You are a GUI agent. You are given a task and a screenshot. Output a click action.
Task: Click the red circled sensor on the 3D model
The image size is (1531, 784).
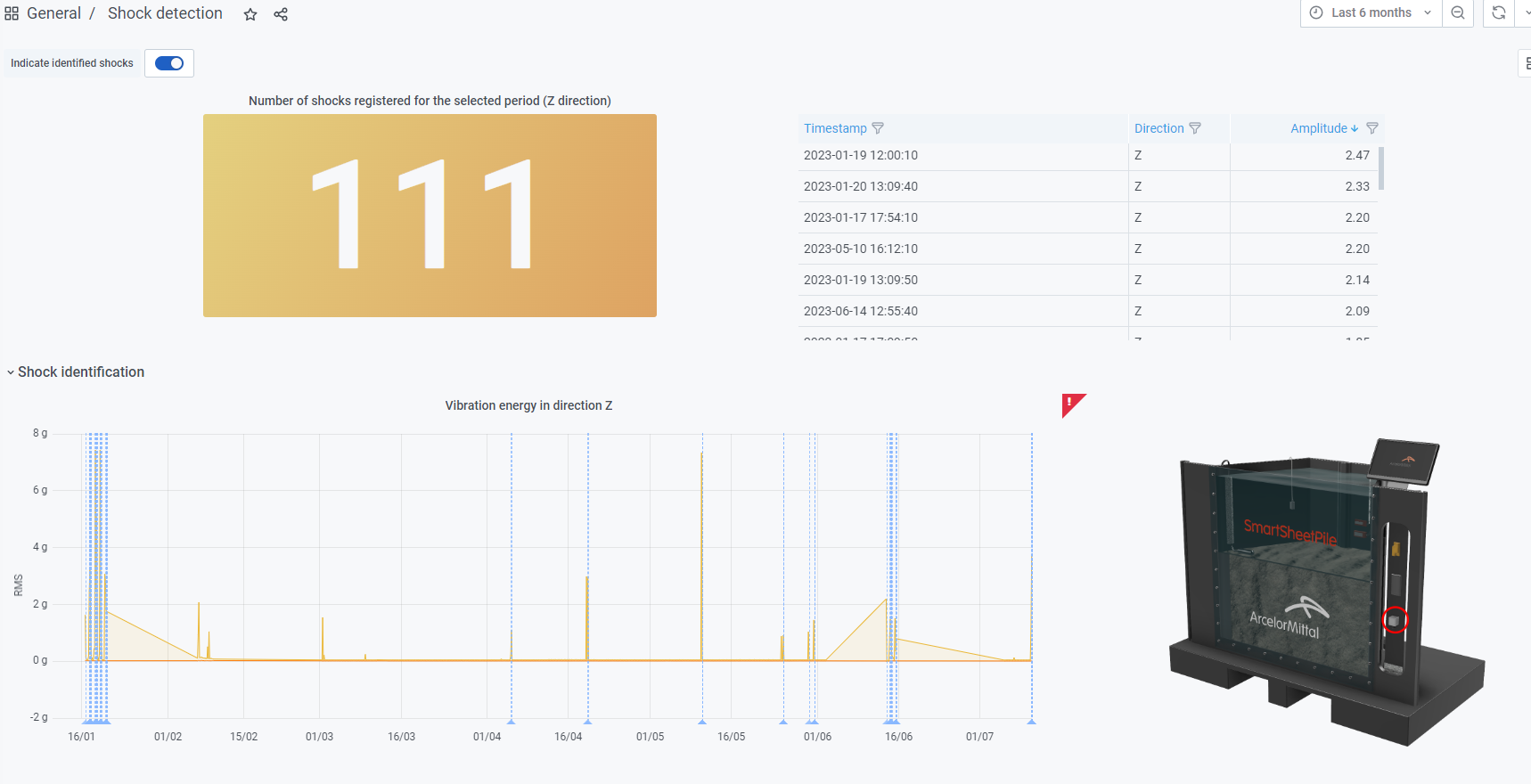pos(1395,620)
